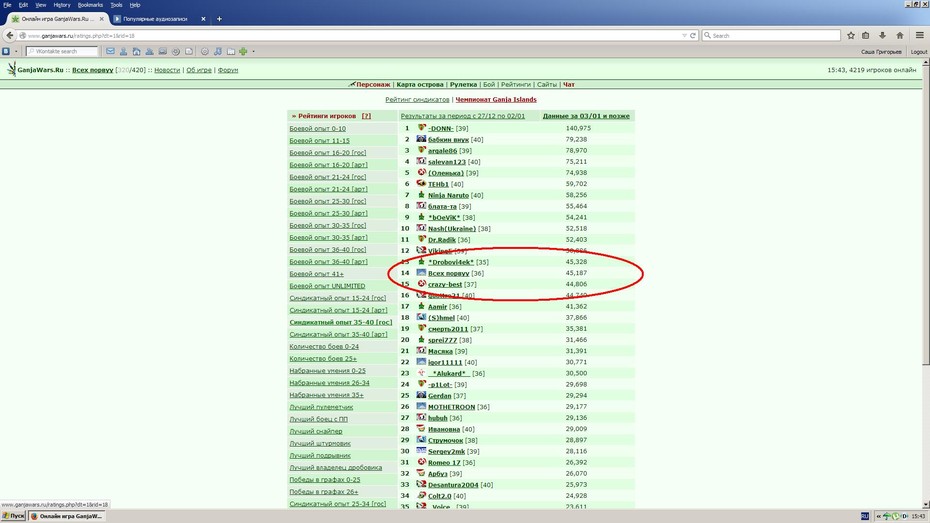930x523 pixels.
Task: Click the page vertical scrollbar
Action: click(926, 282)
